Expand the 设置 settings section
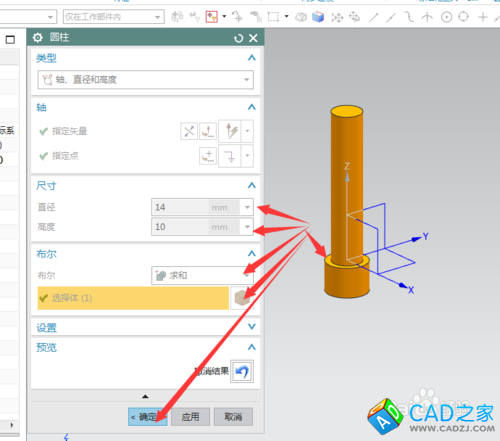The width and height of the screenshot is (500, 441). (252, 327)
